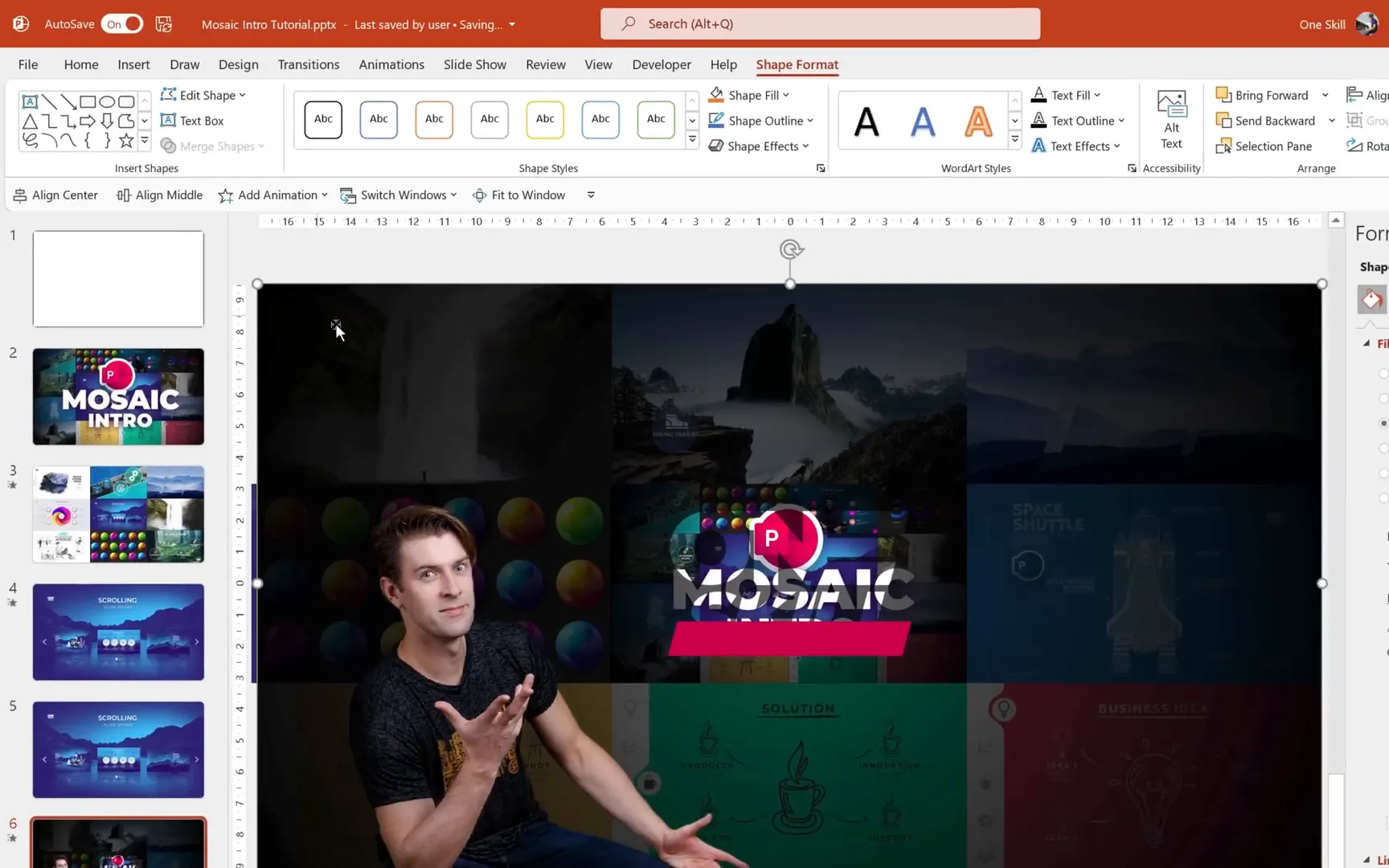The width and height of the screenshot is (1389, 868).
Task: Select the Oval shape in gallery
Action: point(107,102)
